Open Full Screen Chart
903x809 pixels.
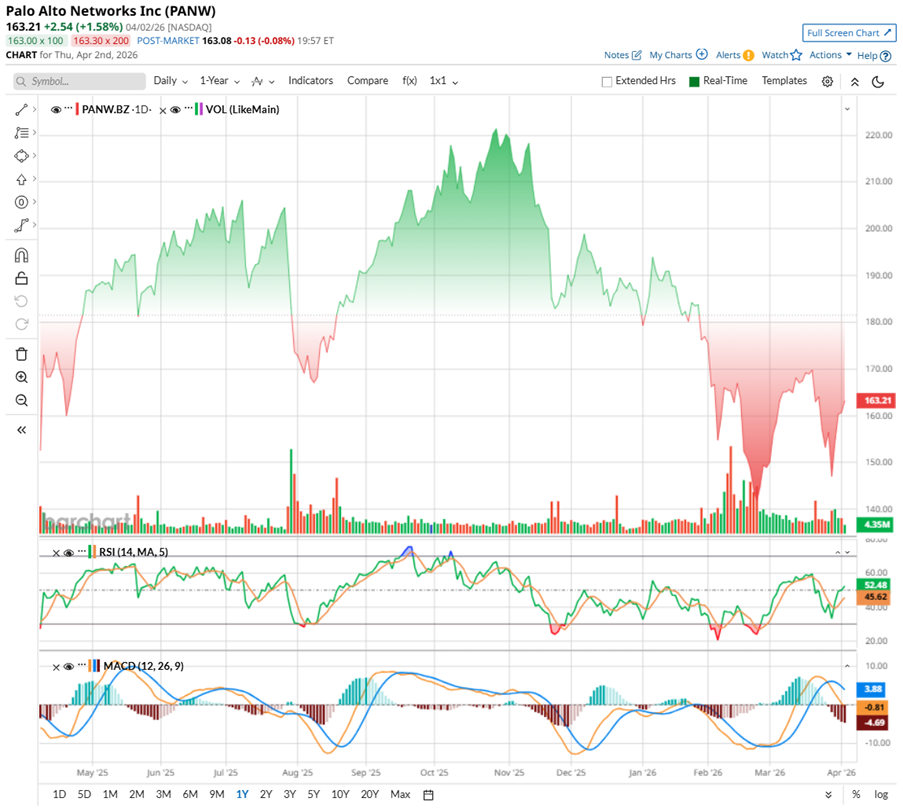pyautogui.click(x=849, y=33)
